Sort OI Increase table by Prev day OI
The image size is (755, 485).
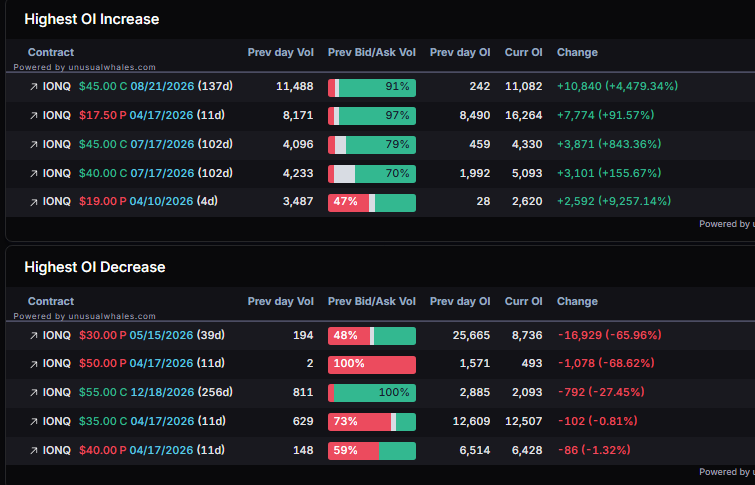coord(460,52)
